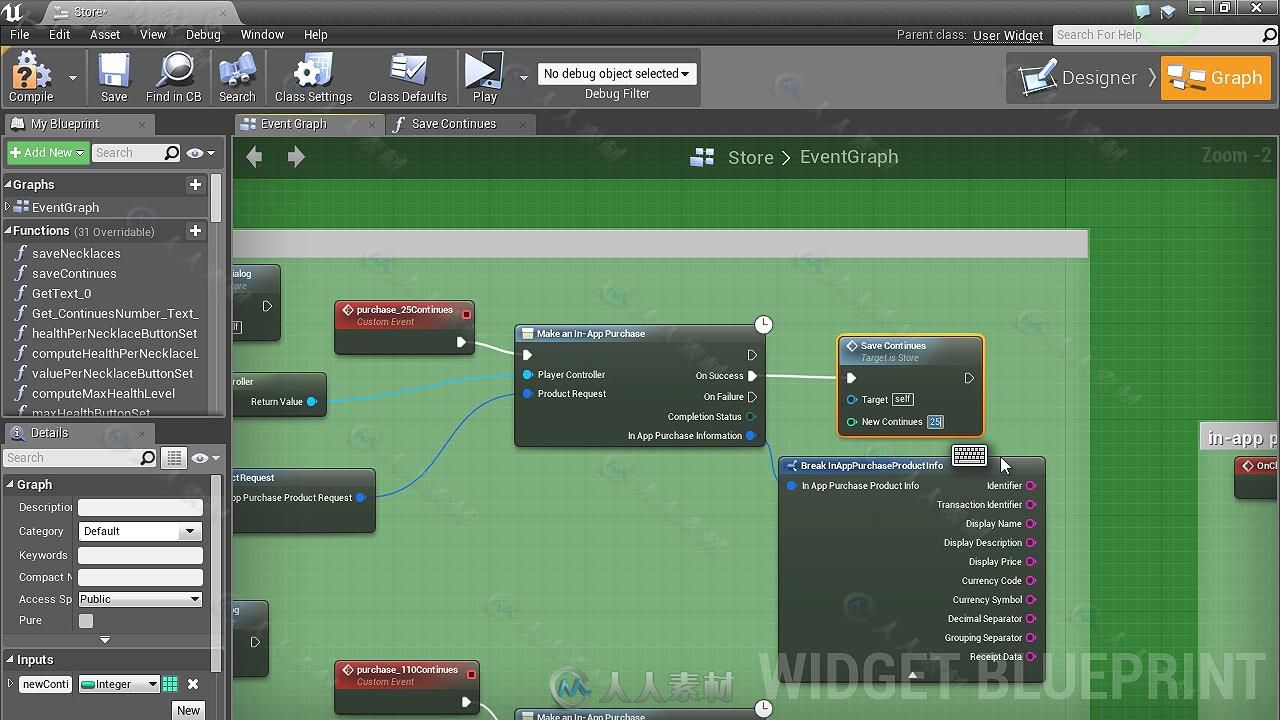1280x720 pixels.
Task: Collapse the Inputs section
Action: click(x=10, y=659)
